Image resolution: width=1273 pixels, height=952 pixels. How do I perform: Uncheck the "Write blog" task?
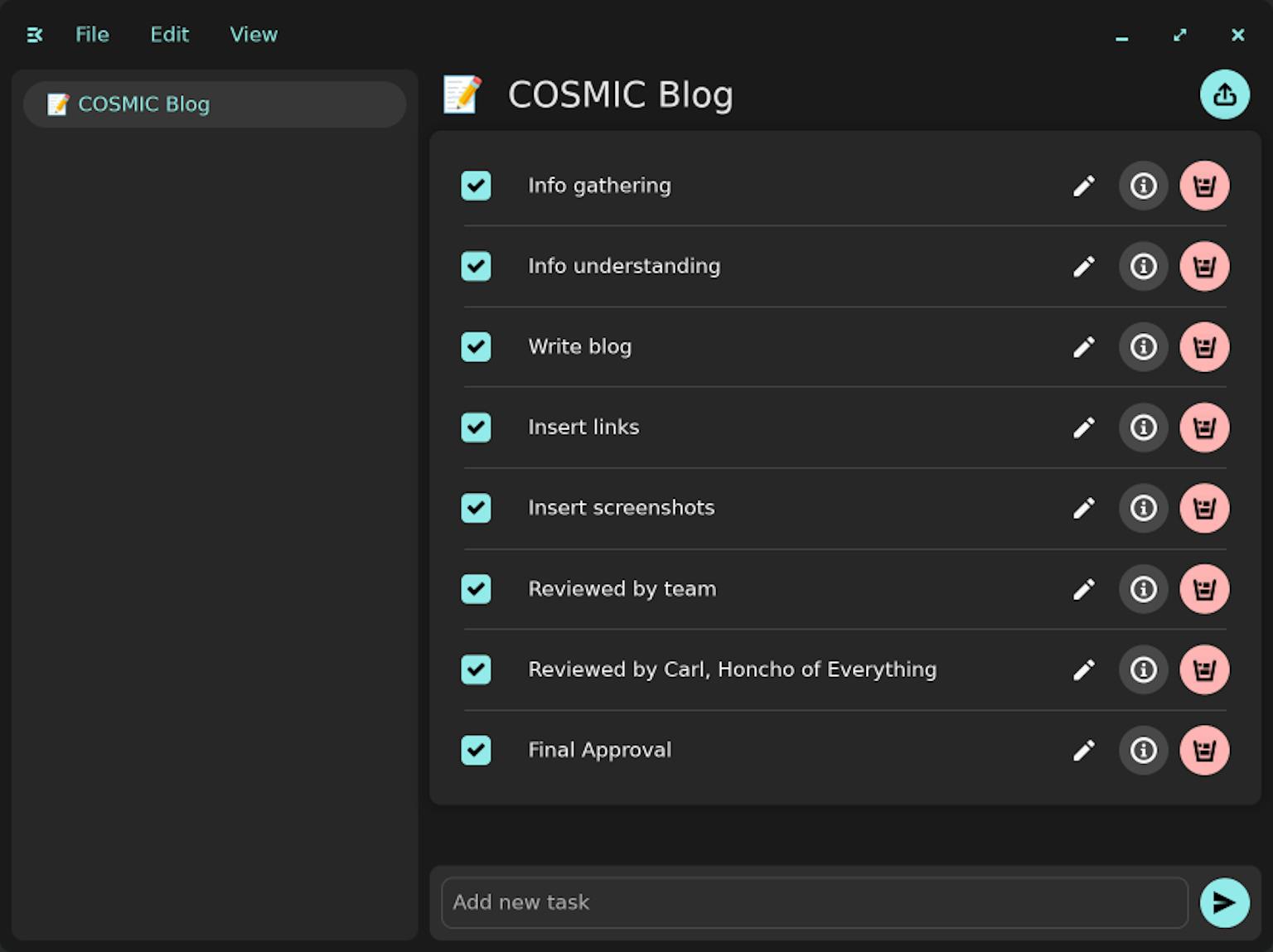476,346
